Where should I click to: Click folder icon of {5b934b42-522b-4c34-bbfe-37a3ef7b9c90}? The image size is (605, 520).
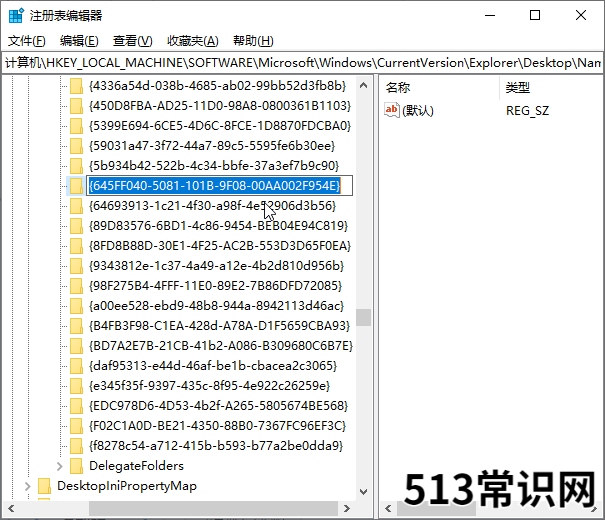coord(76,166)
